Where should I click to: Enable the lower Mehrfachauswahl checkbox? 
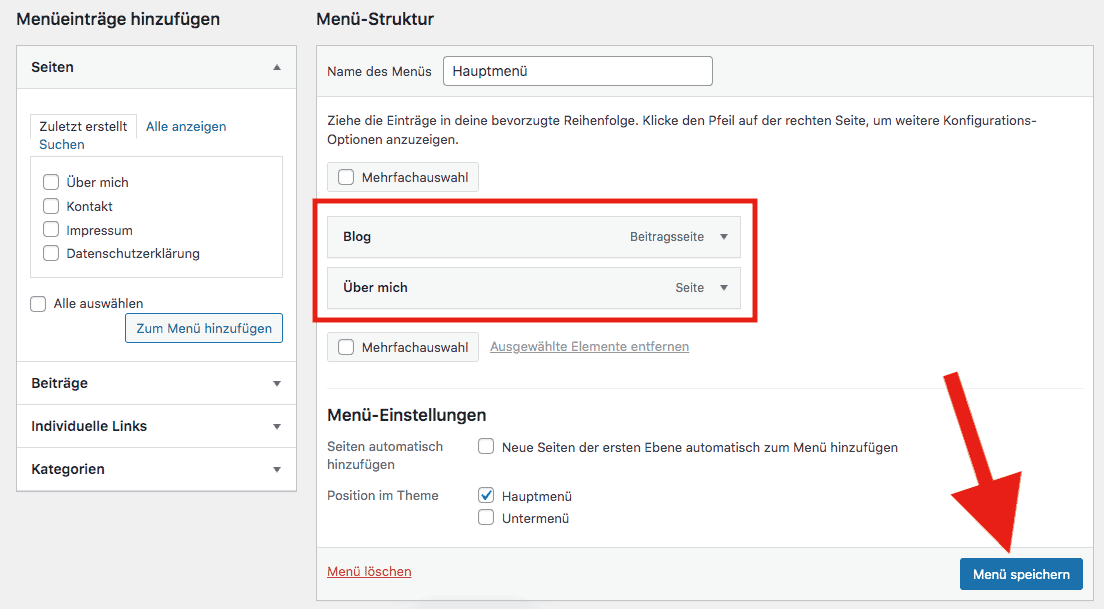346,347
